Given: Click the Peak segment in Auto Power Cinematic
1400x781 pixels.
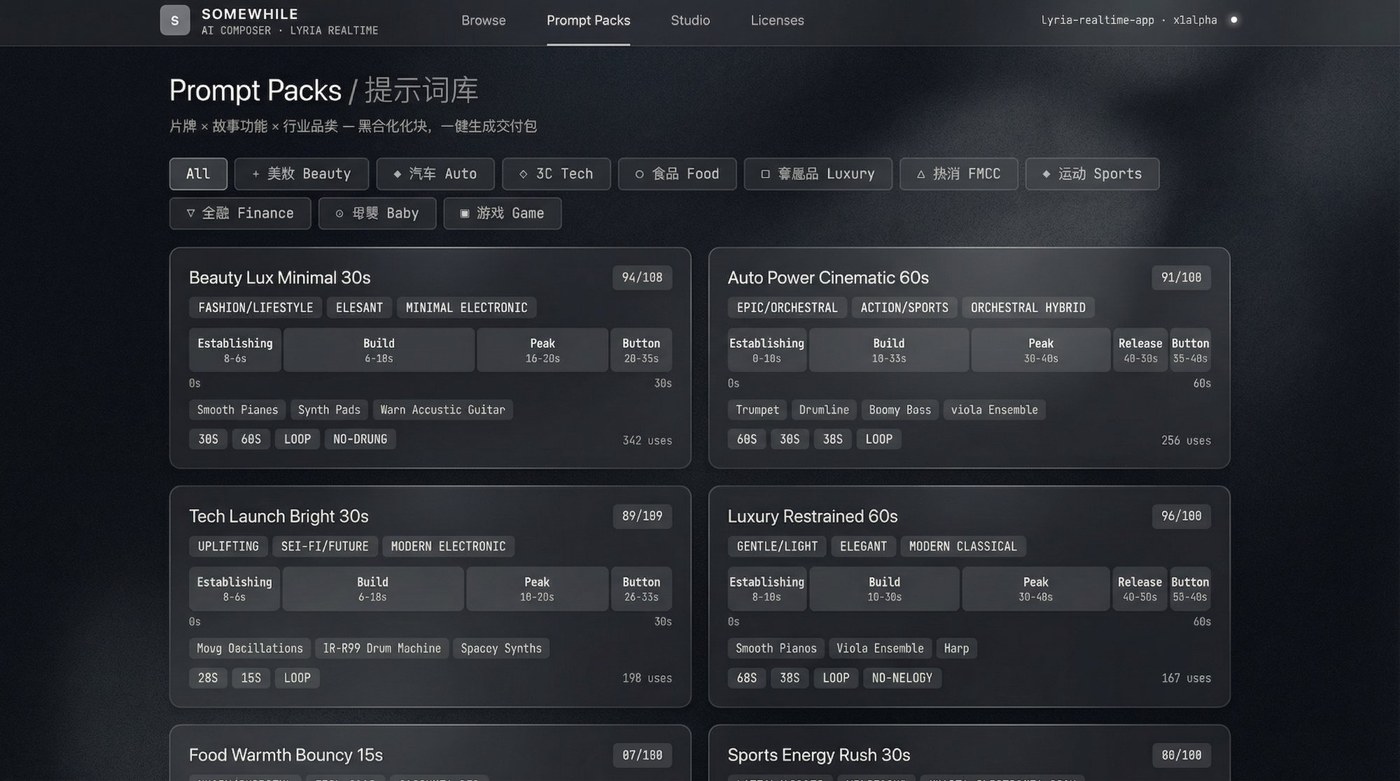Looking at the screenshot, I should 1040,350.
